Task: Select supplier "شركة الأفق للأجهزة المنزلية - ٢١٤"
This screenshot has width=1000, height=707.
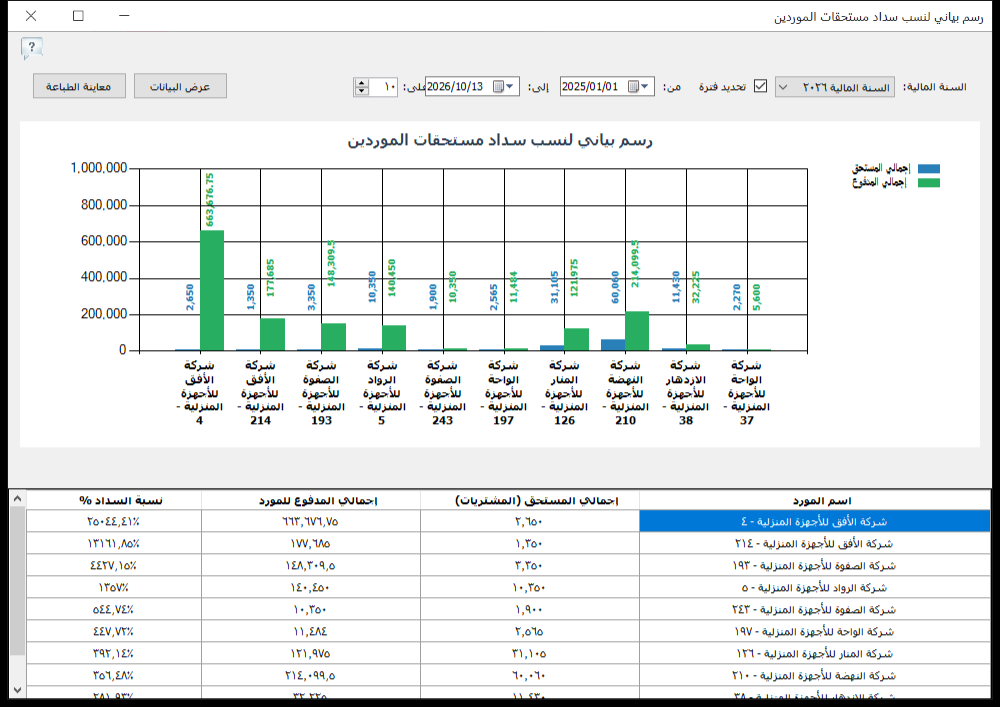Action: tap(814, 544)
